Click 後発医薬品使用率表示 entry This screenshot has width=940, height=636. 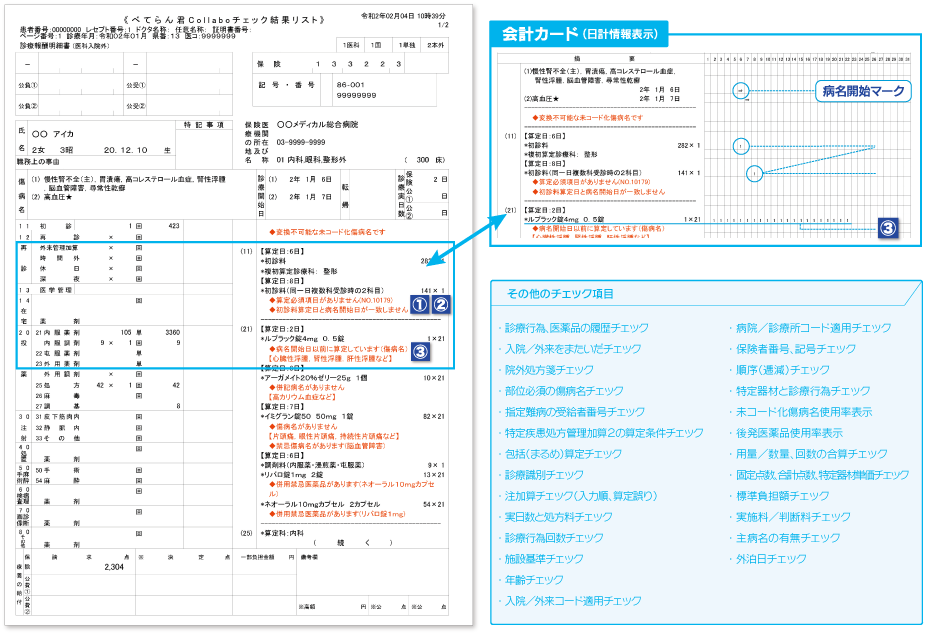[x=789, y=433]
